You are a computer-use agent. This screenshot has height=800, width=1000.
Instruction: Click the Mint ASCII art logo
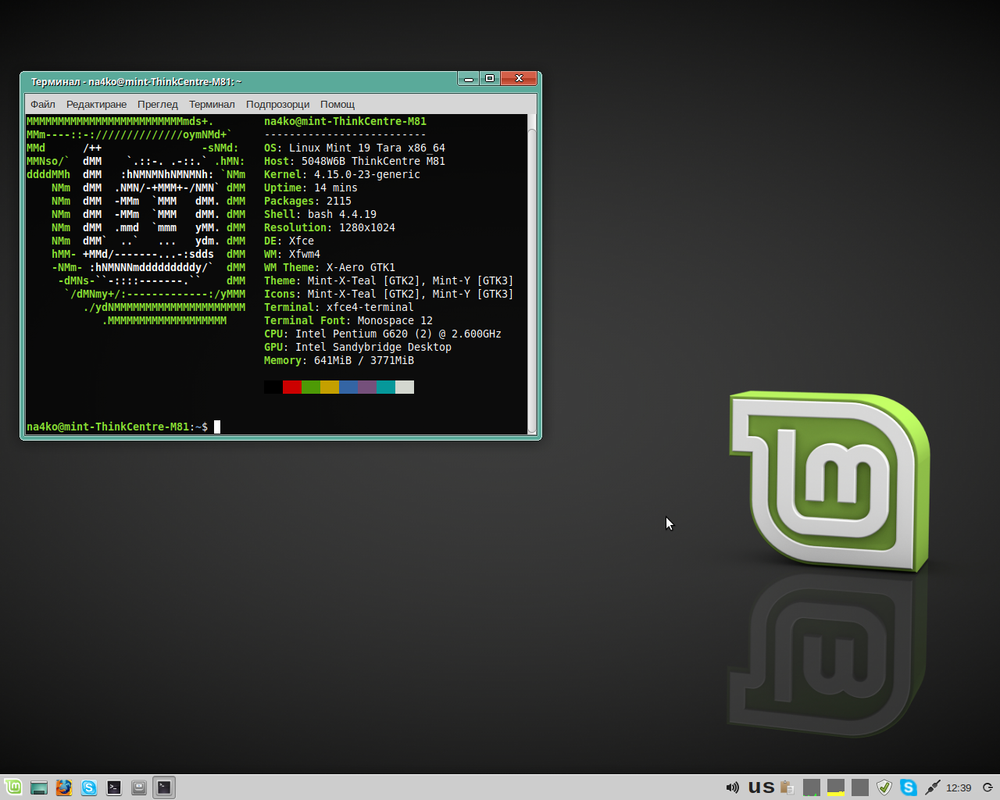pyautogui.click(x=136, y=221)
